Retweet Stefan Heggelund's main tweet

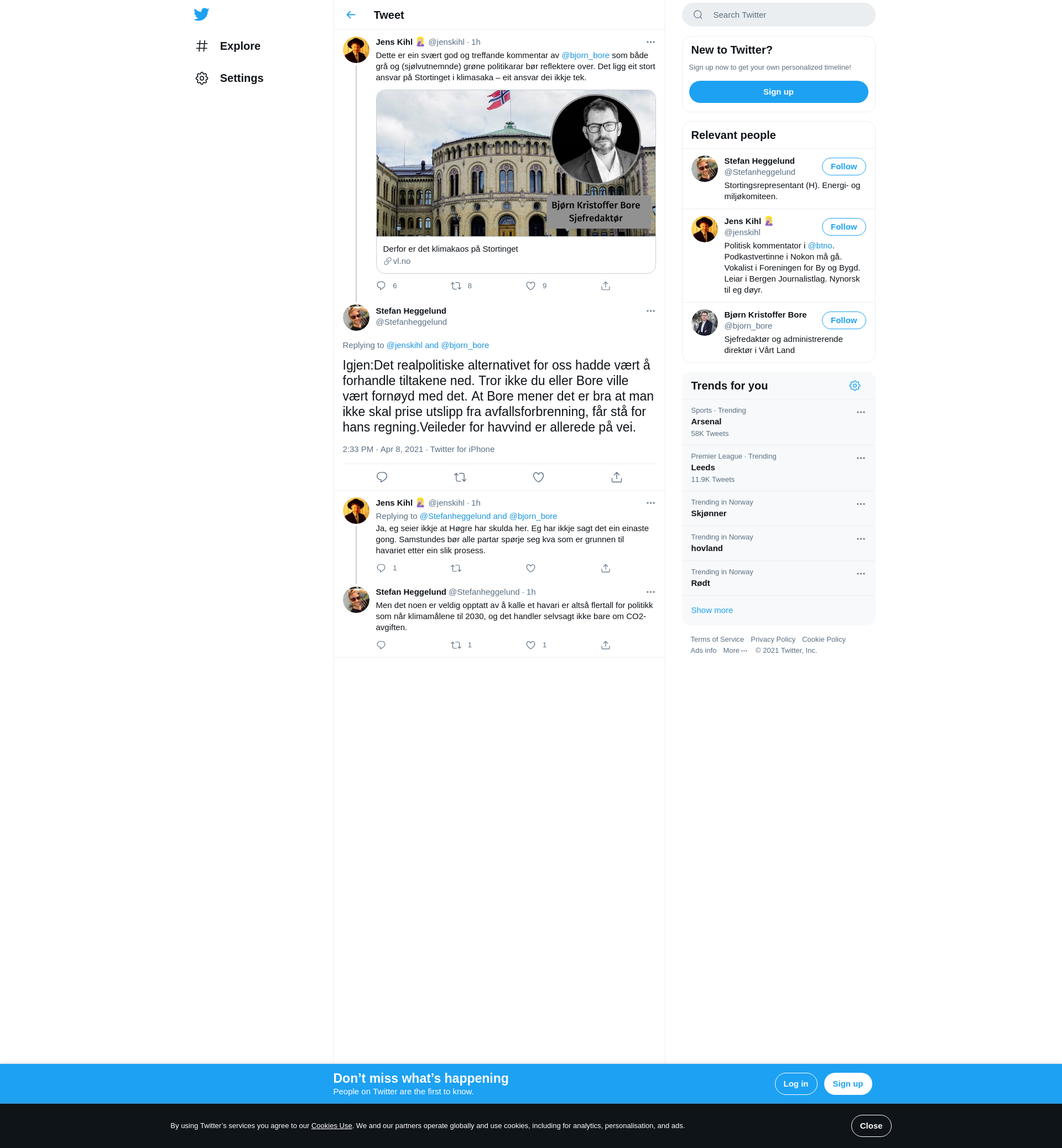[x=460, y=477]
